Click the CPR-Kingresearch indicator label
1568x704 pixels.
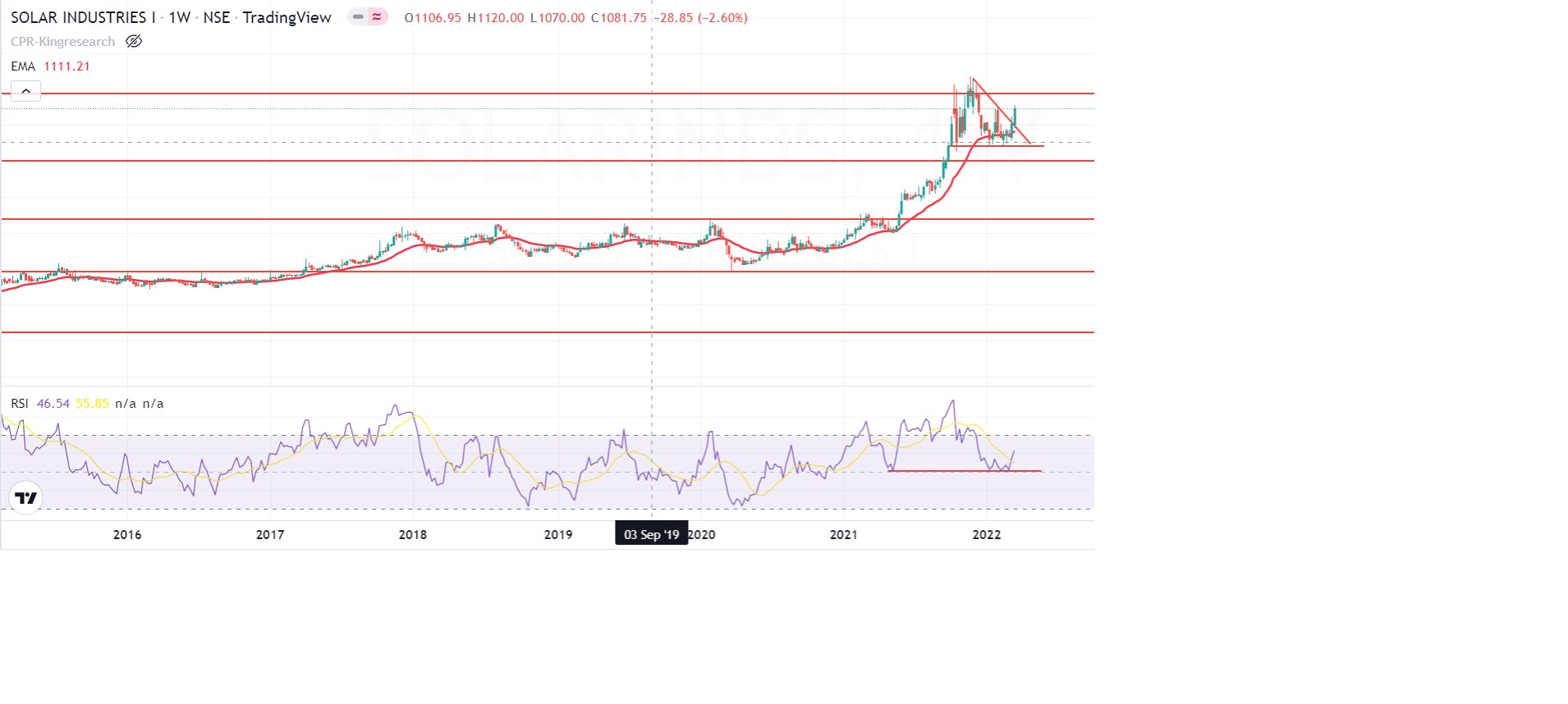62,42
